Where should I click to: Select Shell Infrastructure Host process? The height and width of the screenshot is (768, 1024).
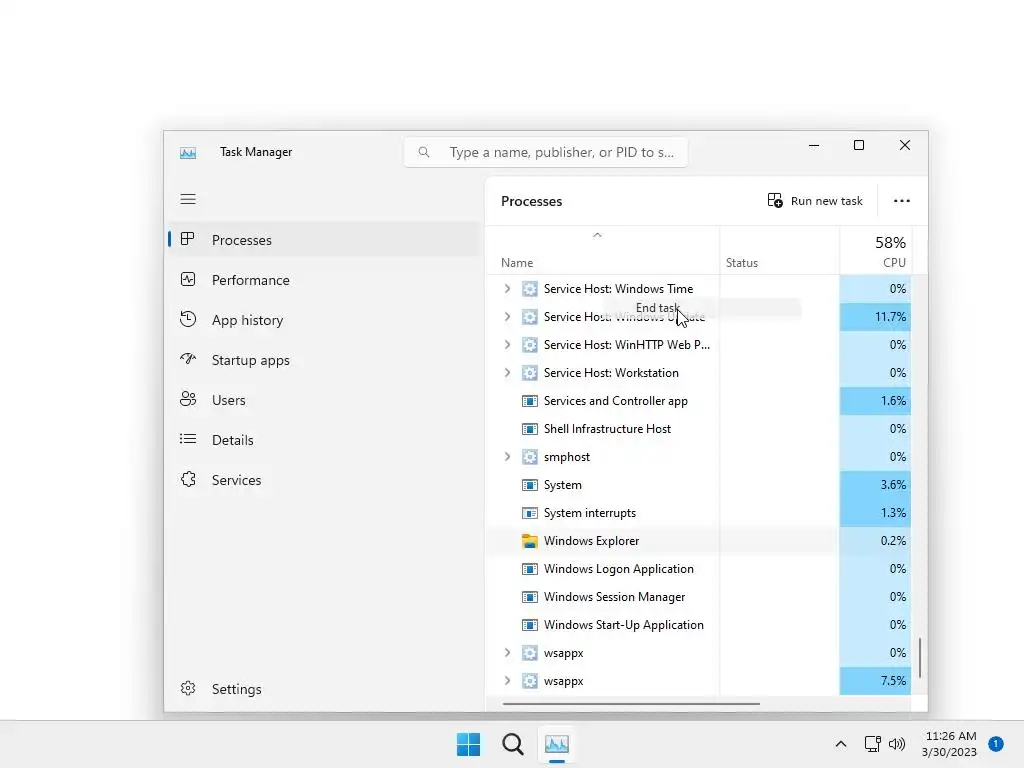[698, 429]
